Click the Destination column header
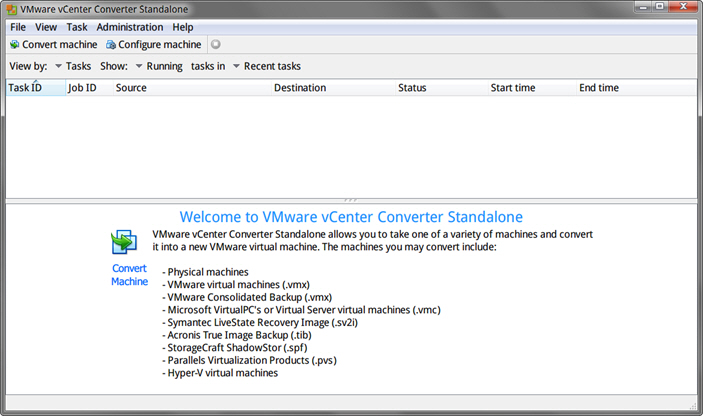703x416 pixels. (300, 88)
